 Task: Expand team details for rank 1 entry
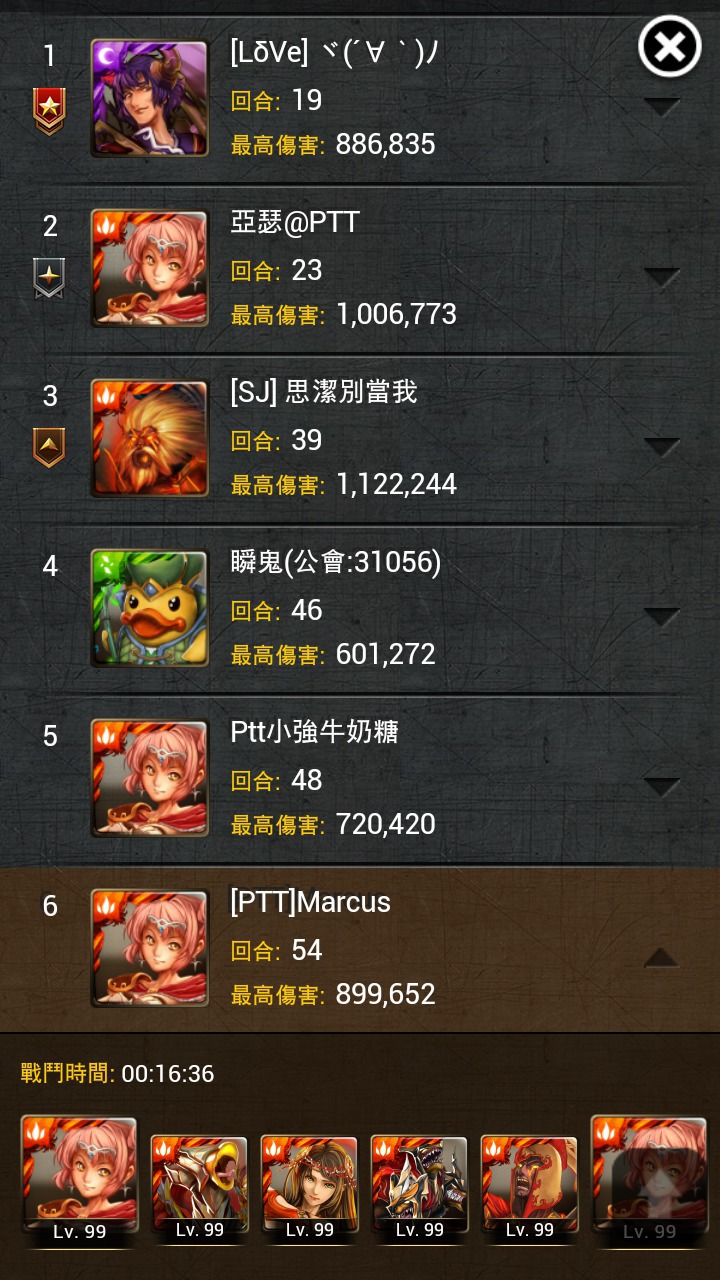[x=662, y=106]
